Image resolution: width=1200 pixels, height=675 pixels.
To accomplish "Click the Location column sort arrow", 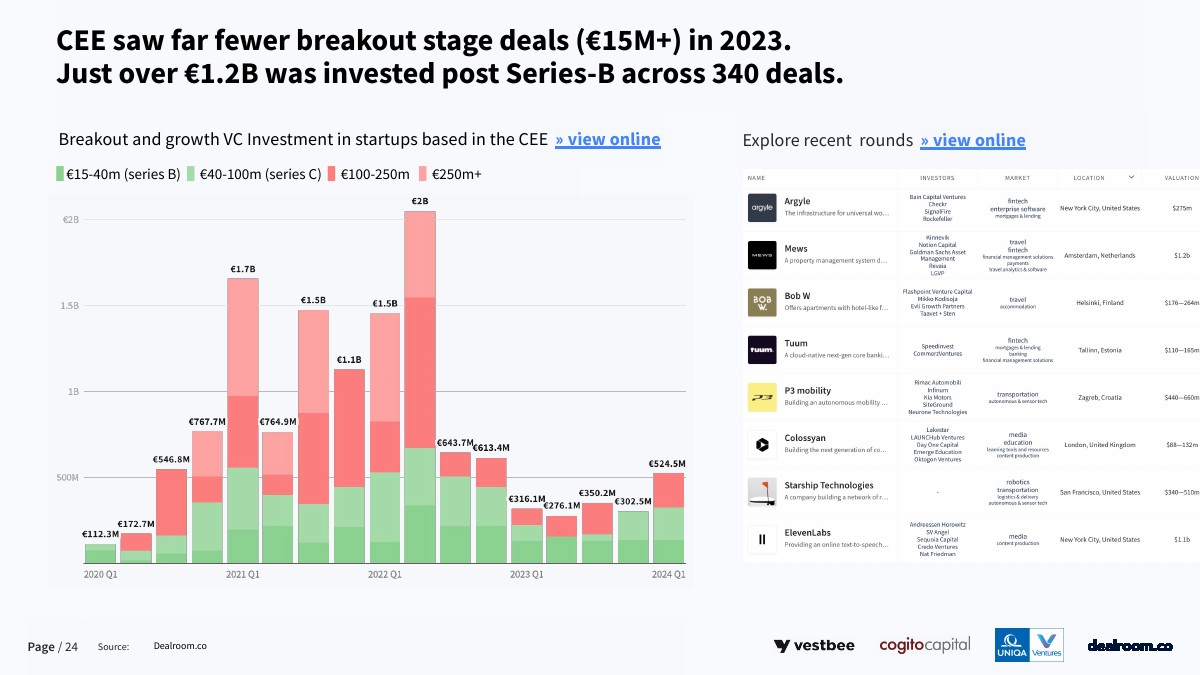I will click(1131, 177).
